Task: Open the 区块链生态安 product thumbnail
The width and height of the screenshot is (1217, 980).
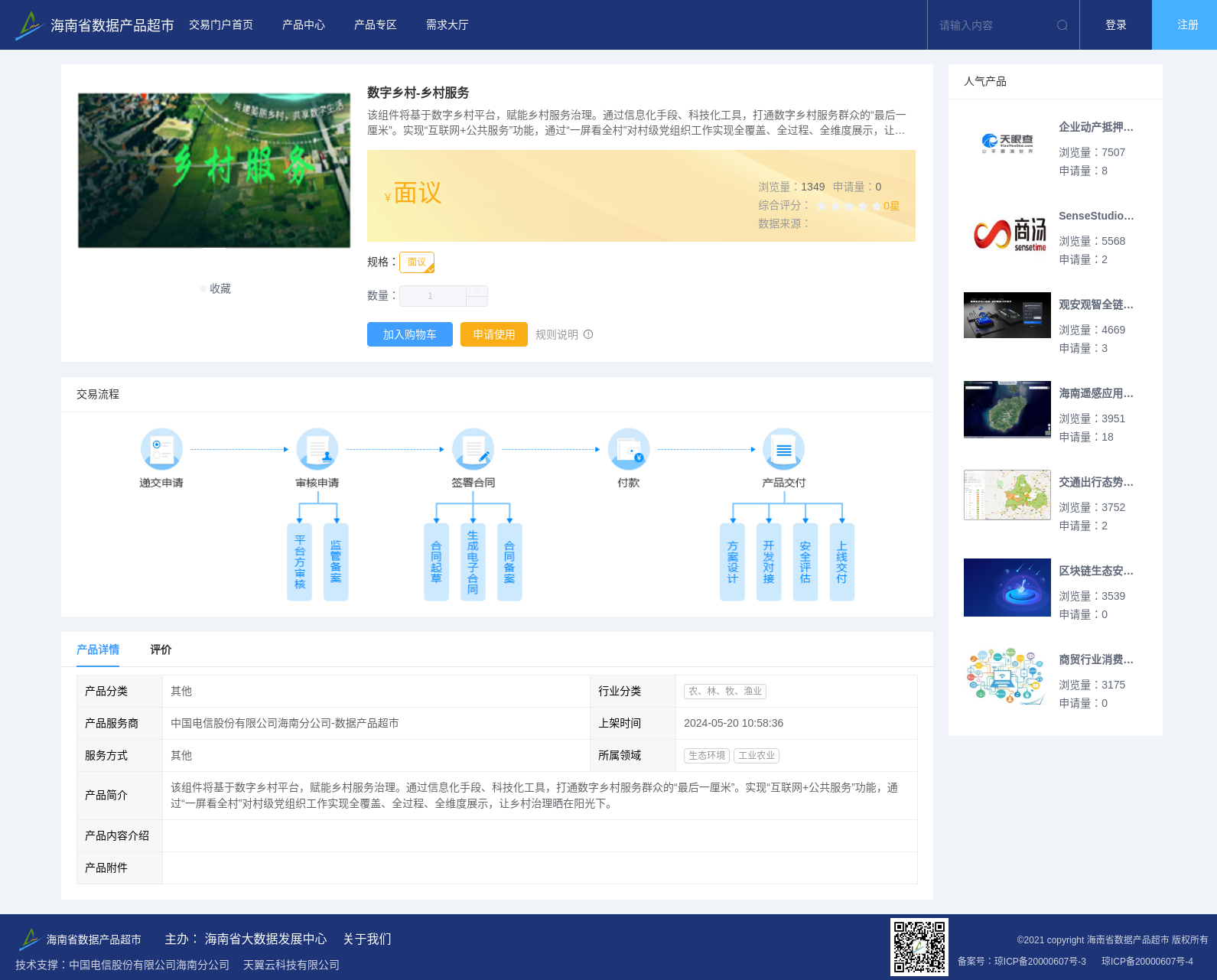Action: (1007, 588)
